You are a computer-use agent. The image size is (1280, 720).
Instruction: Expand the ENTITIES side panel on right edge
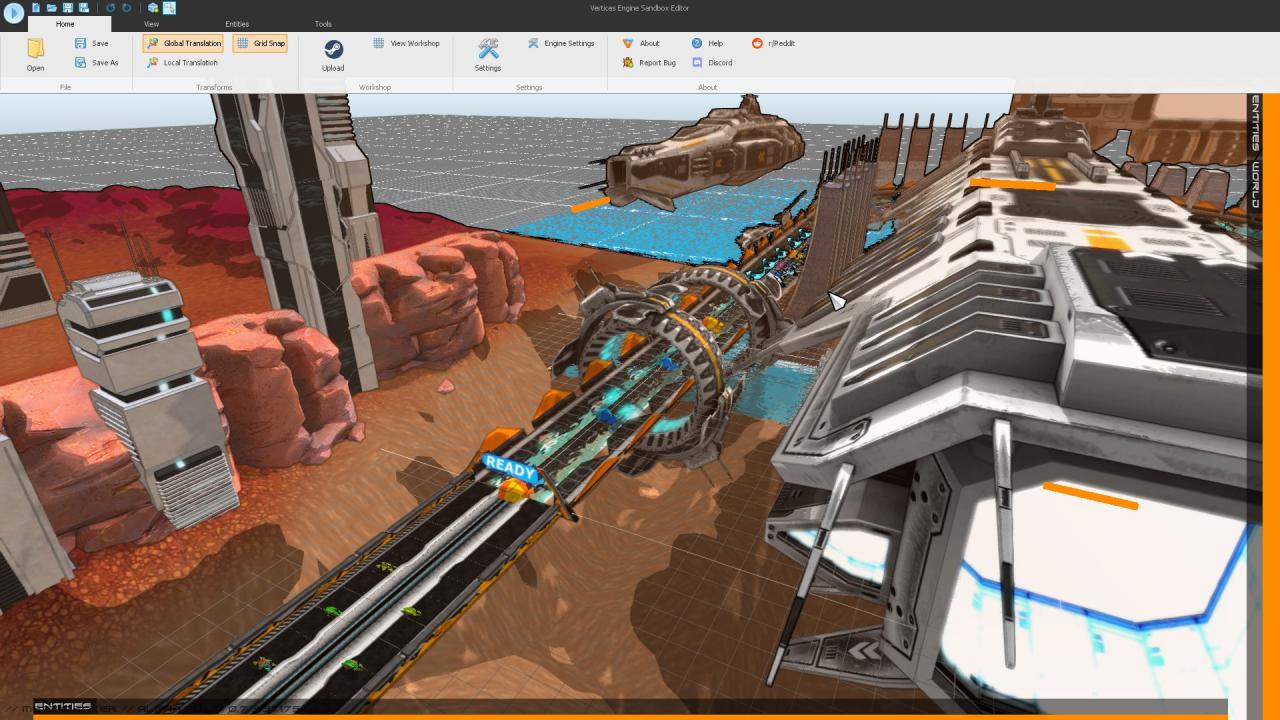1255,123
